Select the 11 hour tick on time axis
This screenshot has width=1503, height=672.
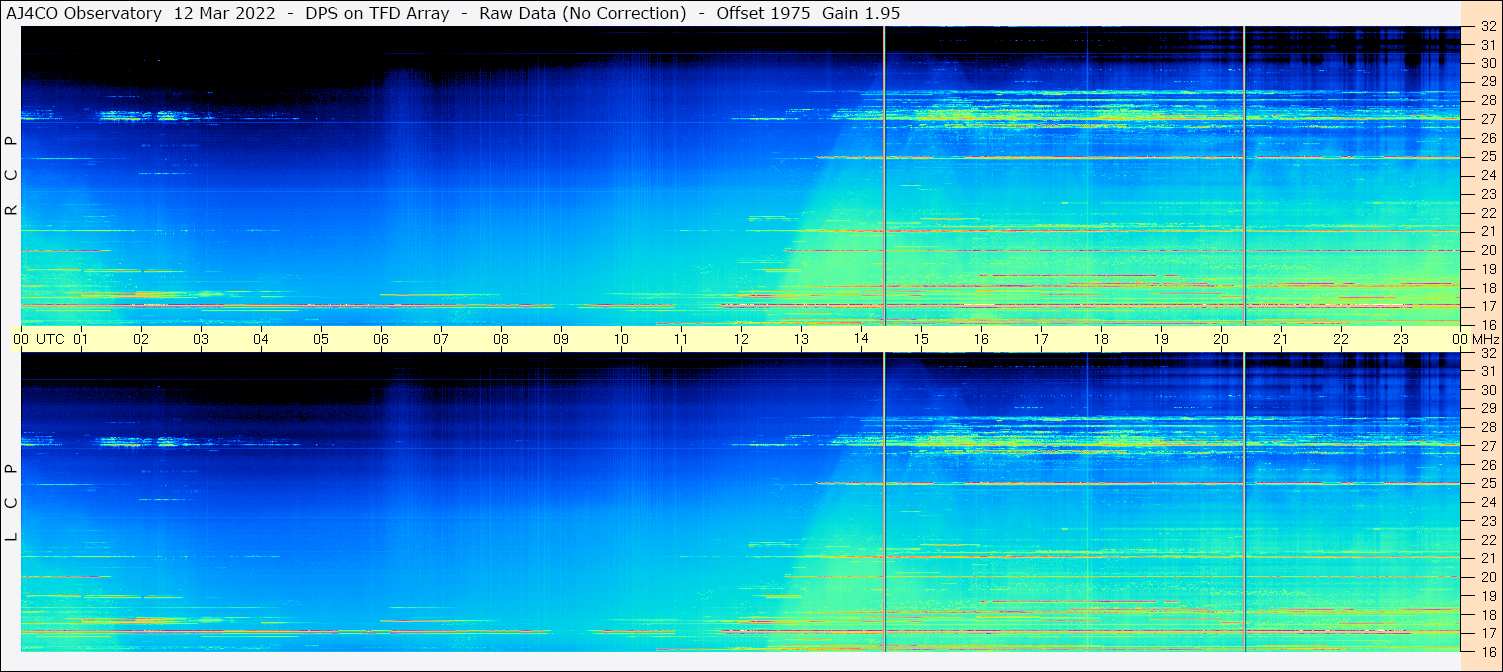pyautogui.click(x=681, y=339)
